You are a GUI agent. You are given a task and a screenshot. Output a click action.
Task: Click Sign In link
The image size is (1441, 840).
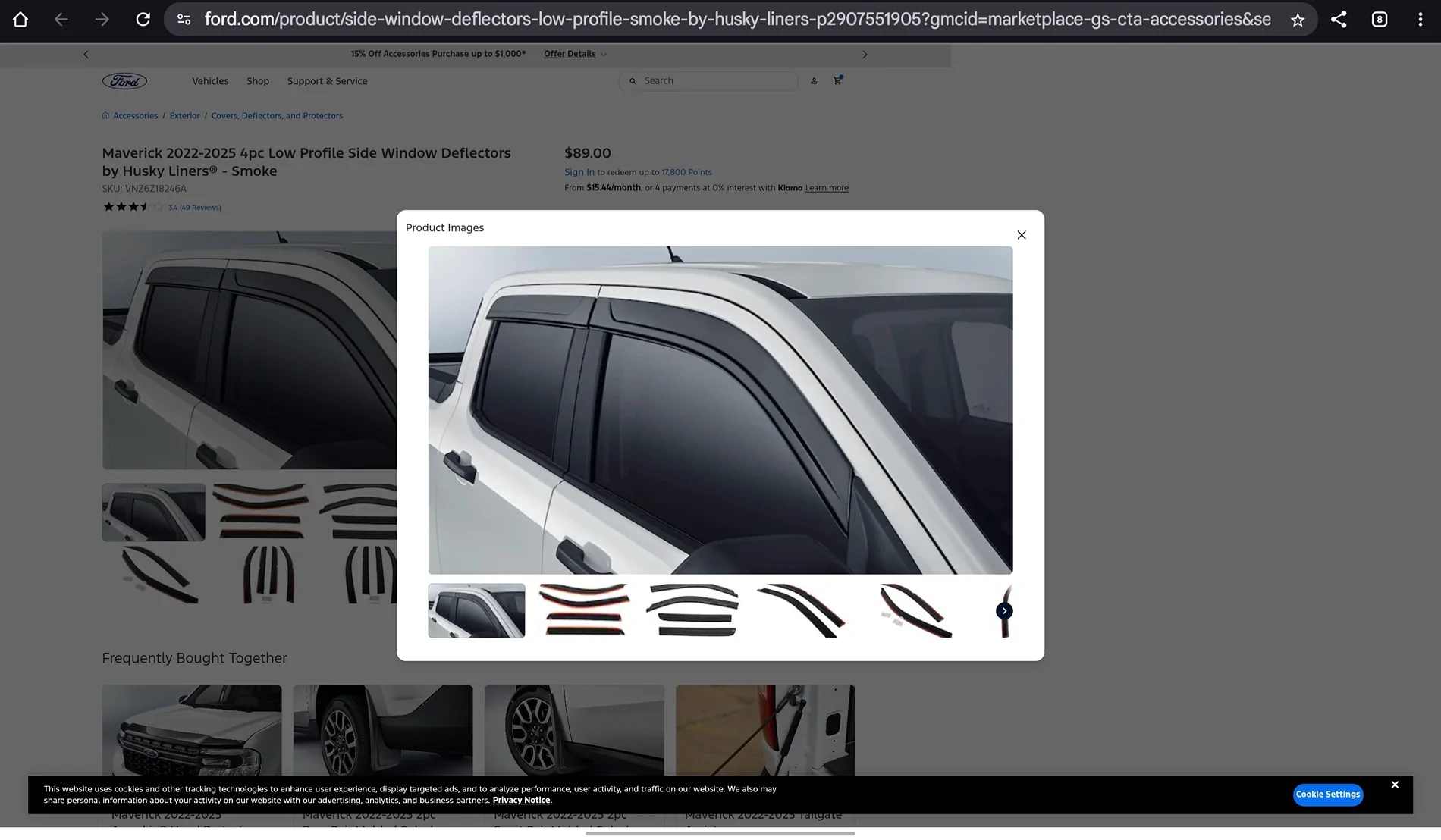[x=579, y=172]
